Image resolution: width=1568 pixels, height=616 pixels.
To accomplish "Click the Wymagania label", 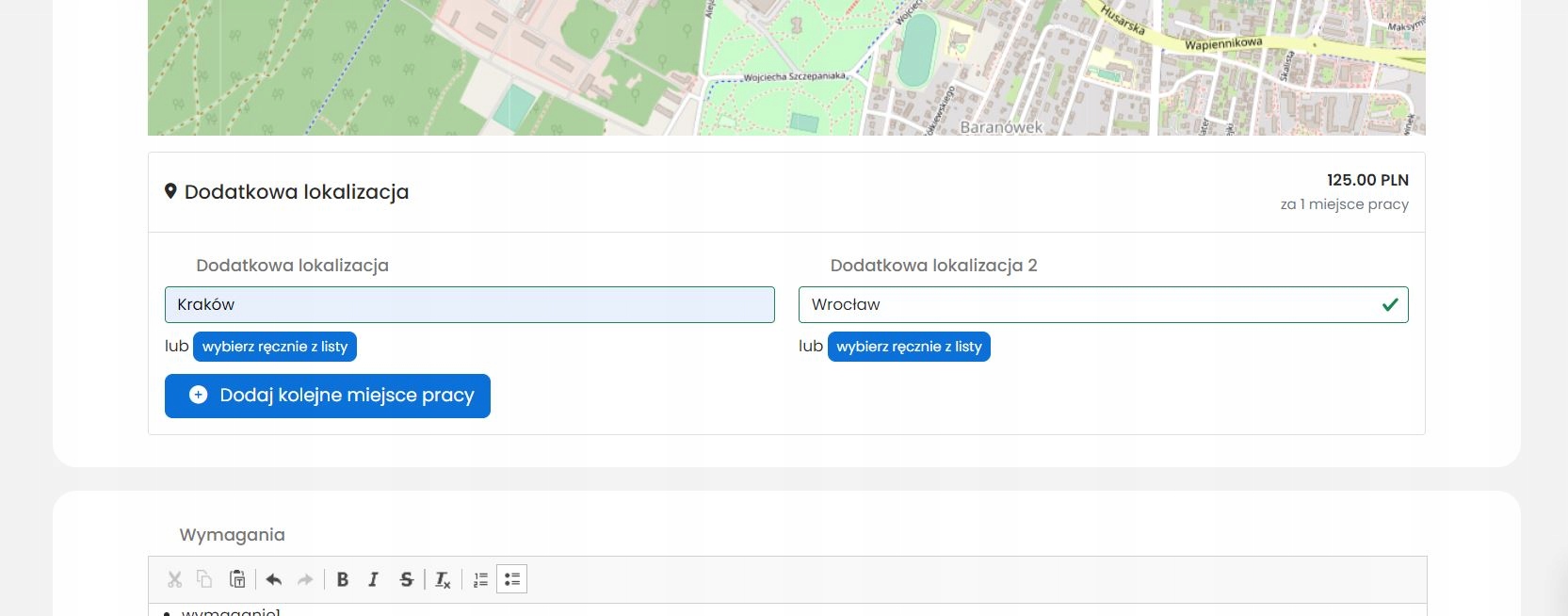I will click(233, 535).
